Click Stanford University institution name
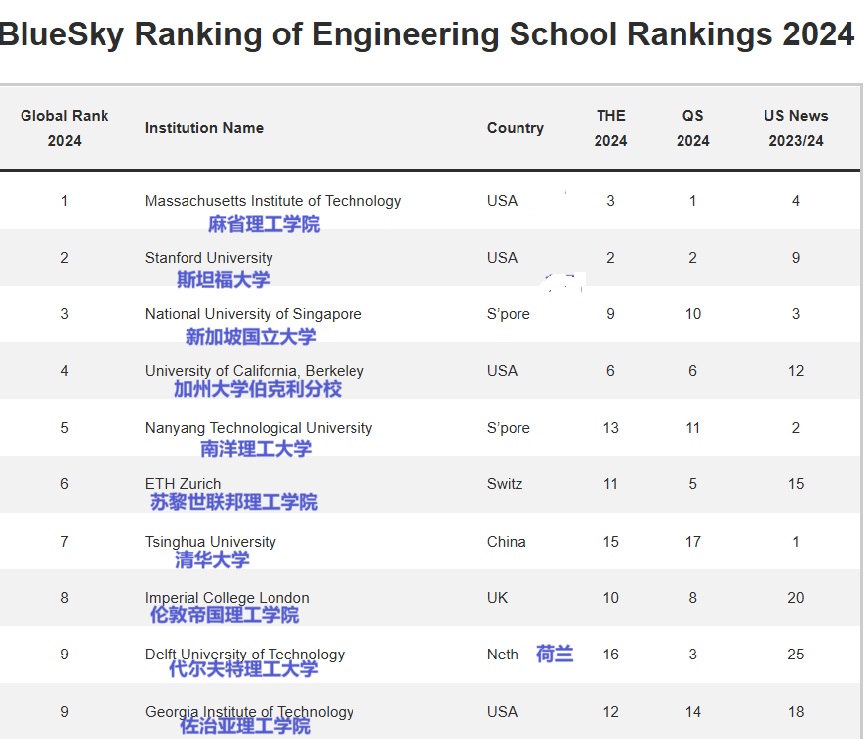Screen dimensions: 868x739 [208, 258]
